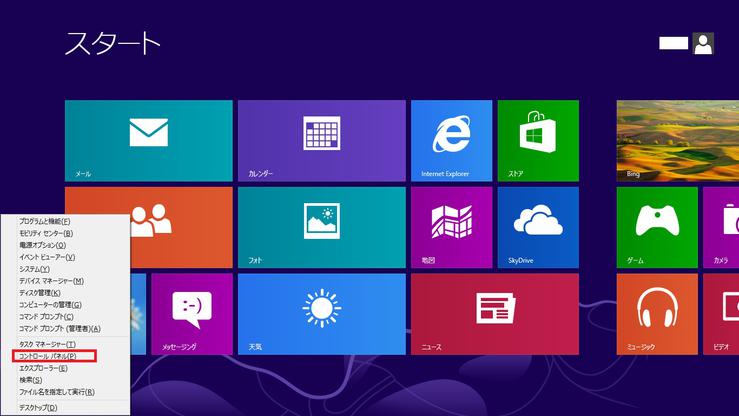Open the メッセージング (Messaging) tile
This screenshot has height=416, width=739.
[192, 313]
